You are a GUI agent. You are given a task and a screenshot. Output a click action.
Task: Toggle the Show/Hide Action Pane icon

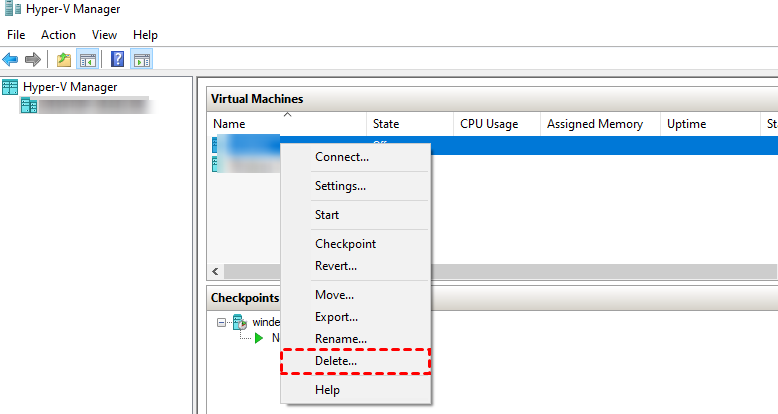[142, 60]
